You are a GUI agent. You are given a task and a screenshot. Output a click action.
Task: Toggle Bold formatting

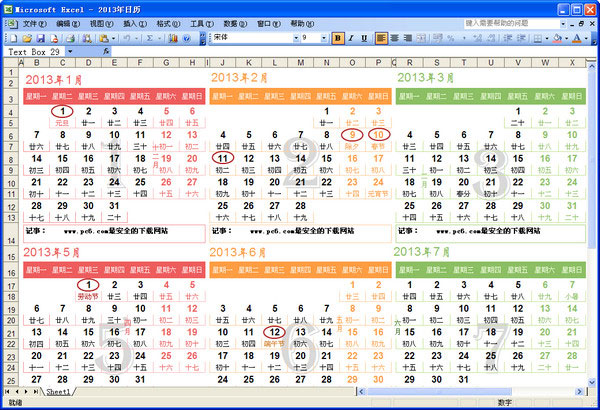coord(338,38)
